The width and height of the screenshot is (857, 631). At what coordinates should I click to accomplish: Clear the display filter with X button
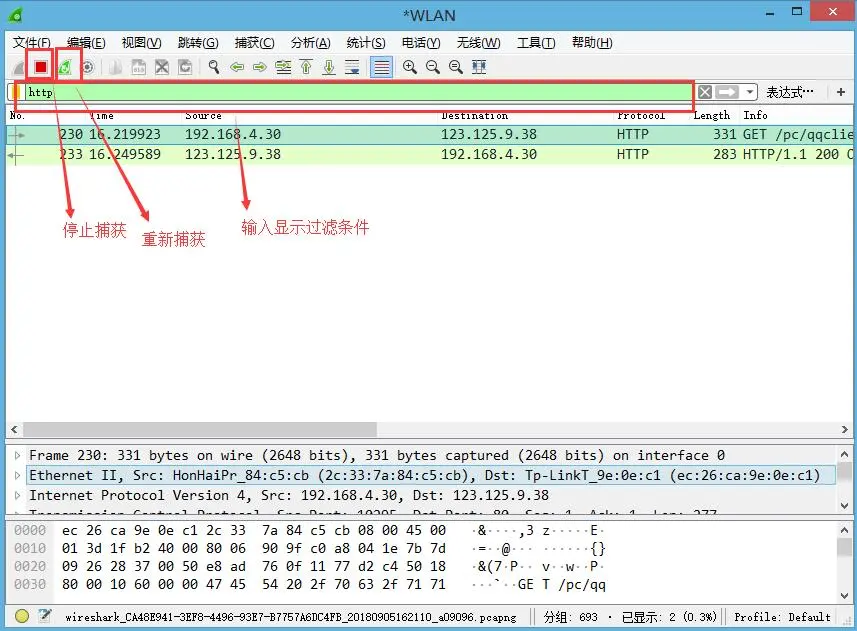[705, 92]
